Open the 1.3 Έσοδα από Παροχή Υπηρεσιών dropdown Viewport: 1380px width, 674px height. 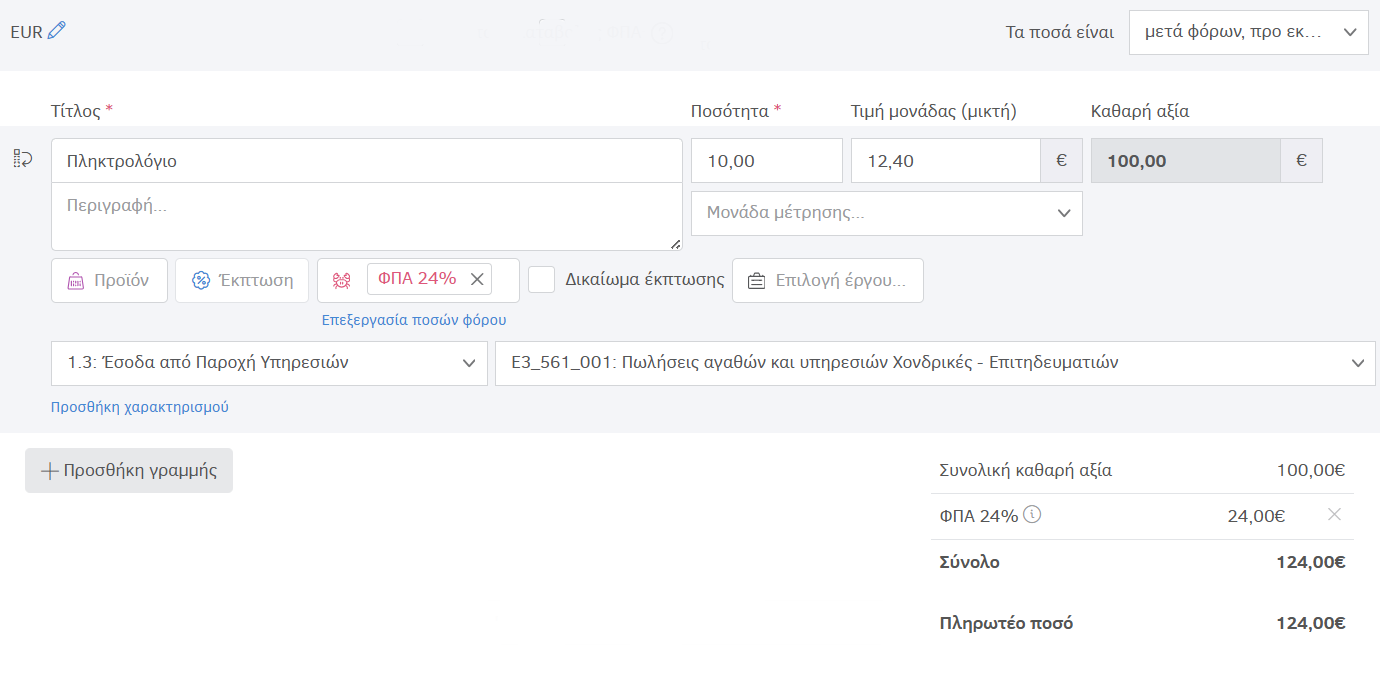point(269,363)
